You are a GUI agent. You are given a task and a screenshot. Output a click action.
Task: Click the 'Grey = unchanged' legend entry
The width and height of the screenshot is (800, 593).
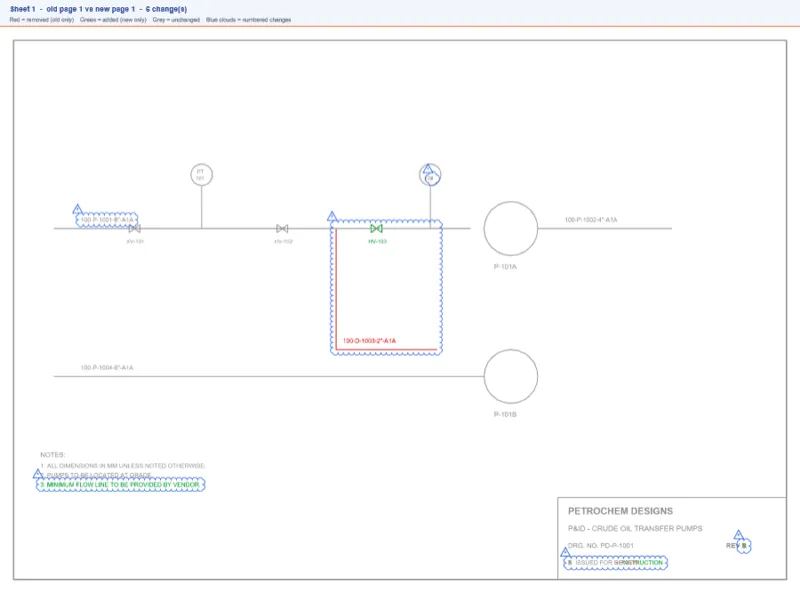176,20
